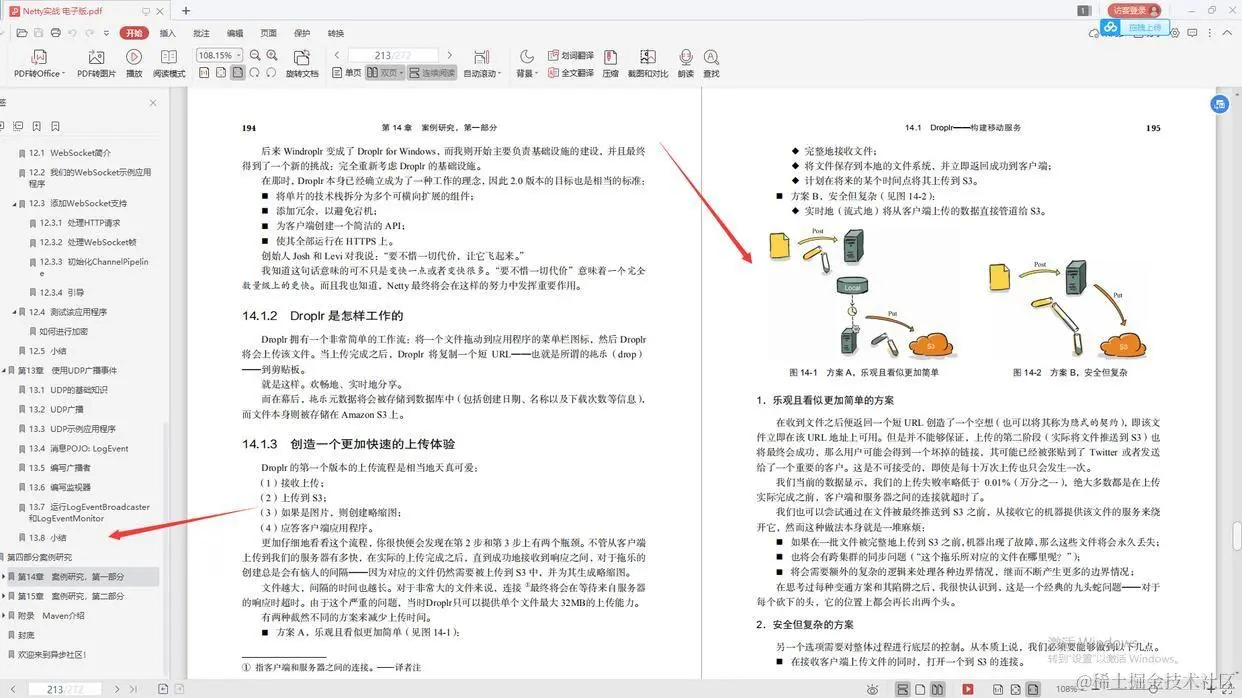The height and width of the screenshot is (698, 1242).
Task: Toggle 单页 single page view
Action: 348,73
